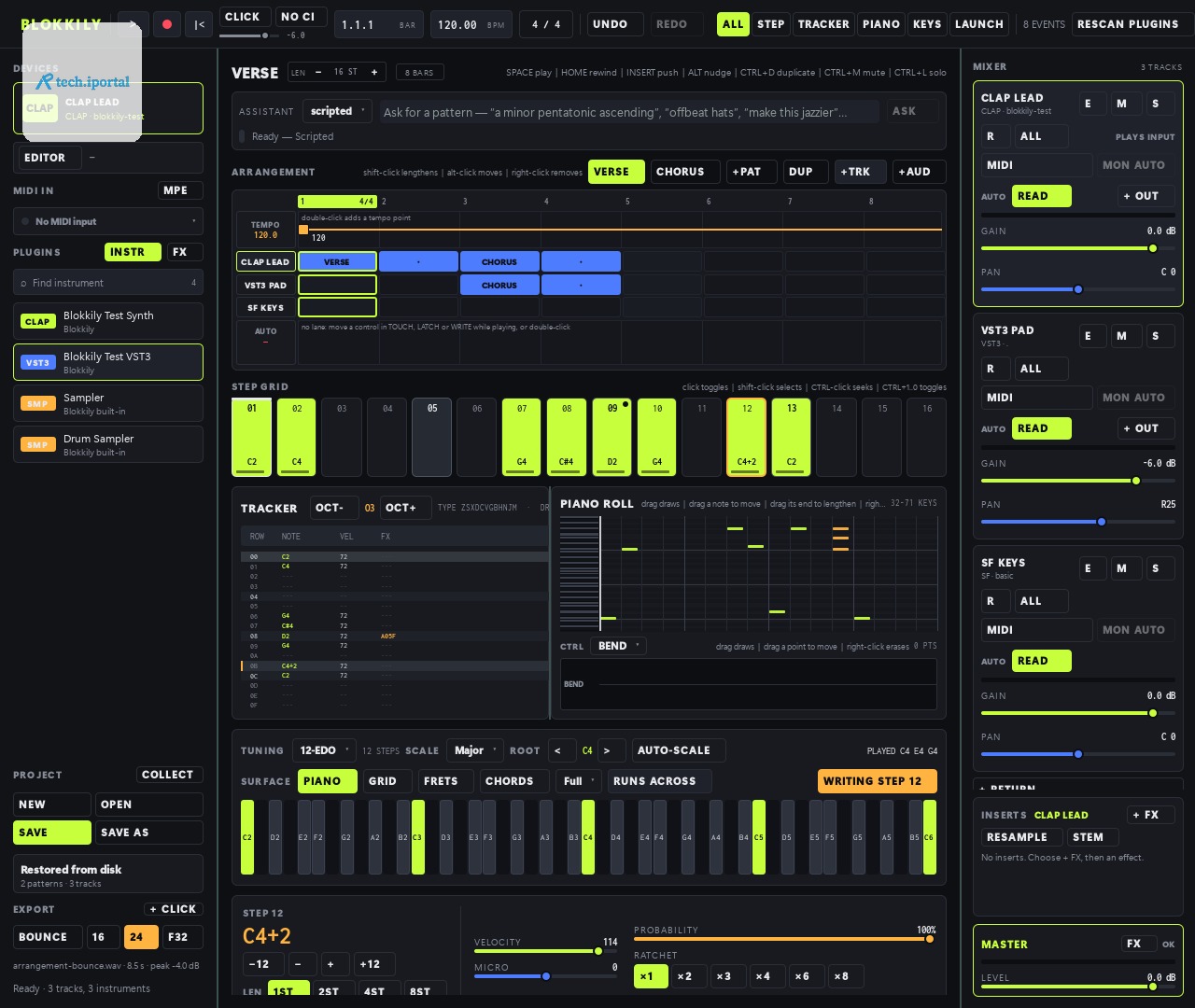Click the CLAP badge of Blokkily Test Synth
1195x1008 pixels.
(37, 321)
